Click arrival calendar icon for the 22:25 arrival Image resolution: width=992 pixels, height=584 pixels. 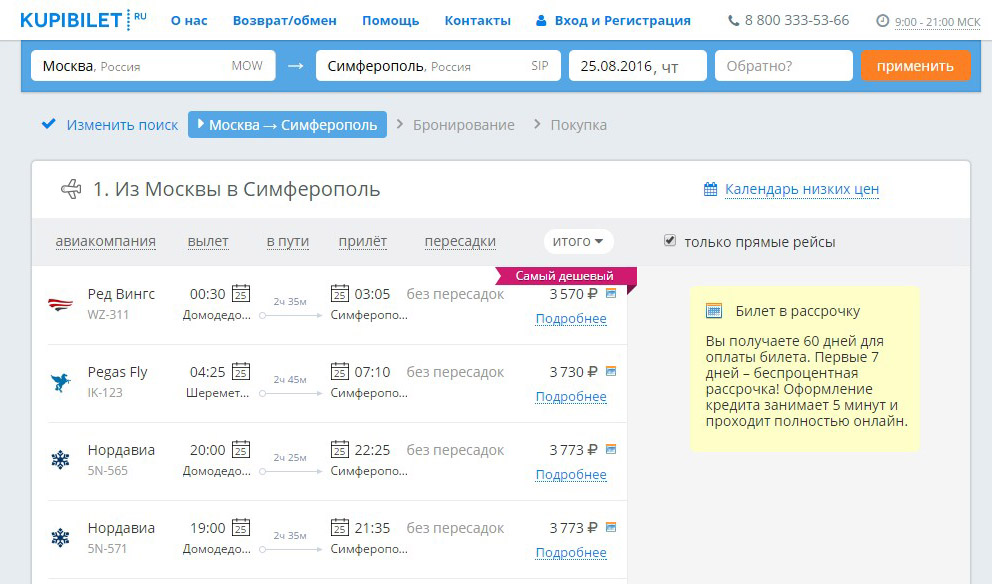coord(340,449)
